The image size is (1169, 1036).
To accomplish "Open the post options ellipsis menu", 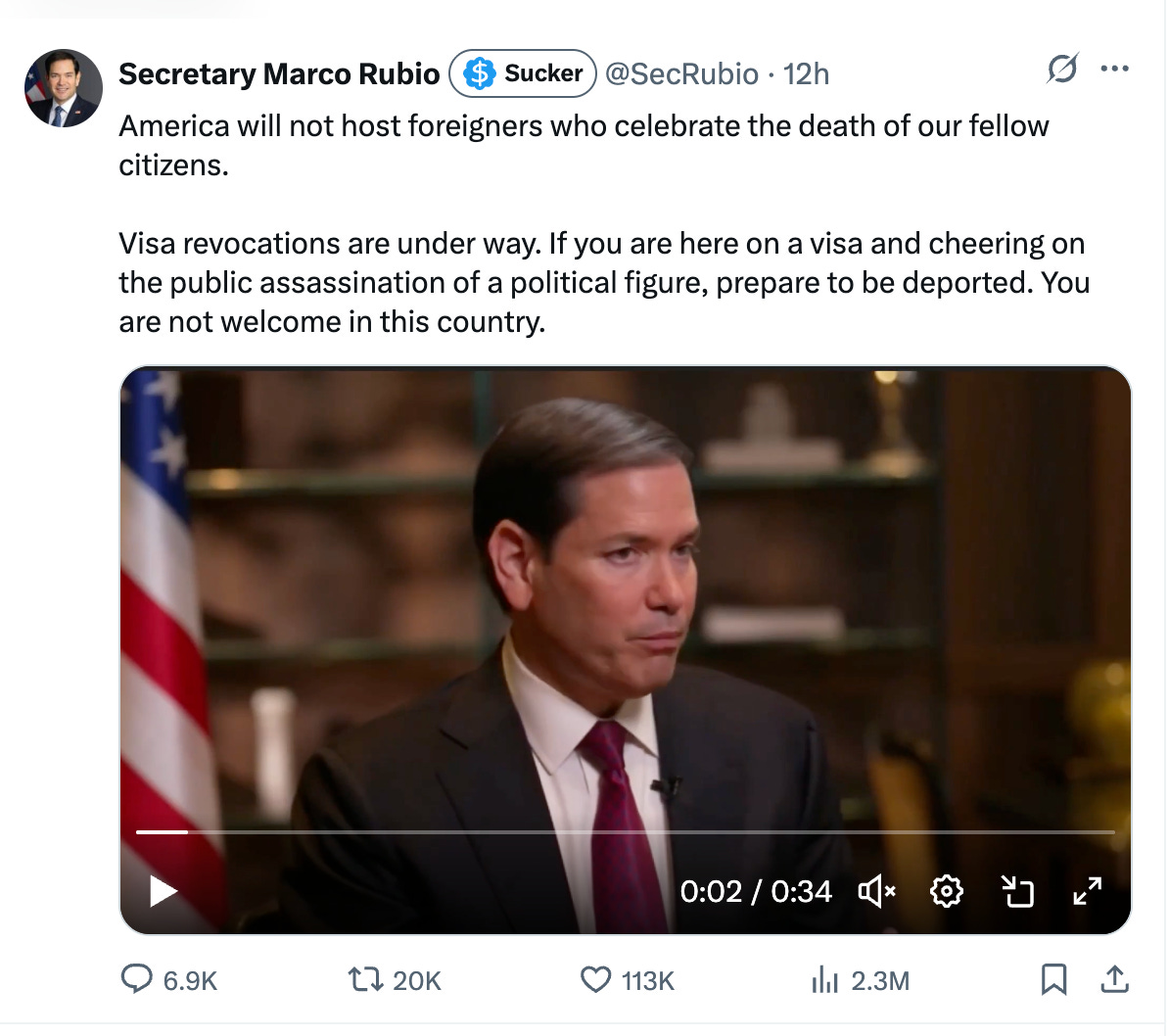I will click(x=1114, y=67).
